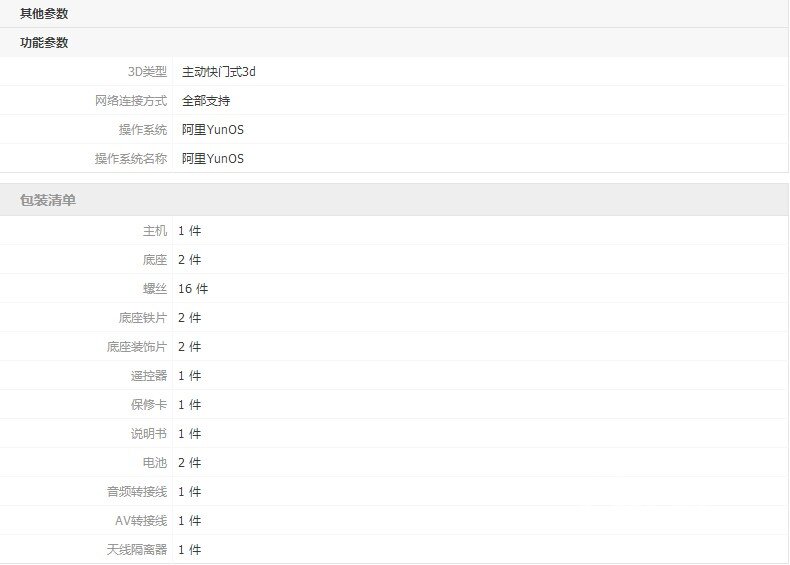Click the 1 件 quantity for 遥控器
This screenshot has height=565, width=790.
click(x=189, y=375)
